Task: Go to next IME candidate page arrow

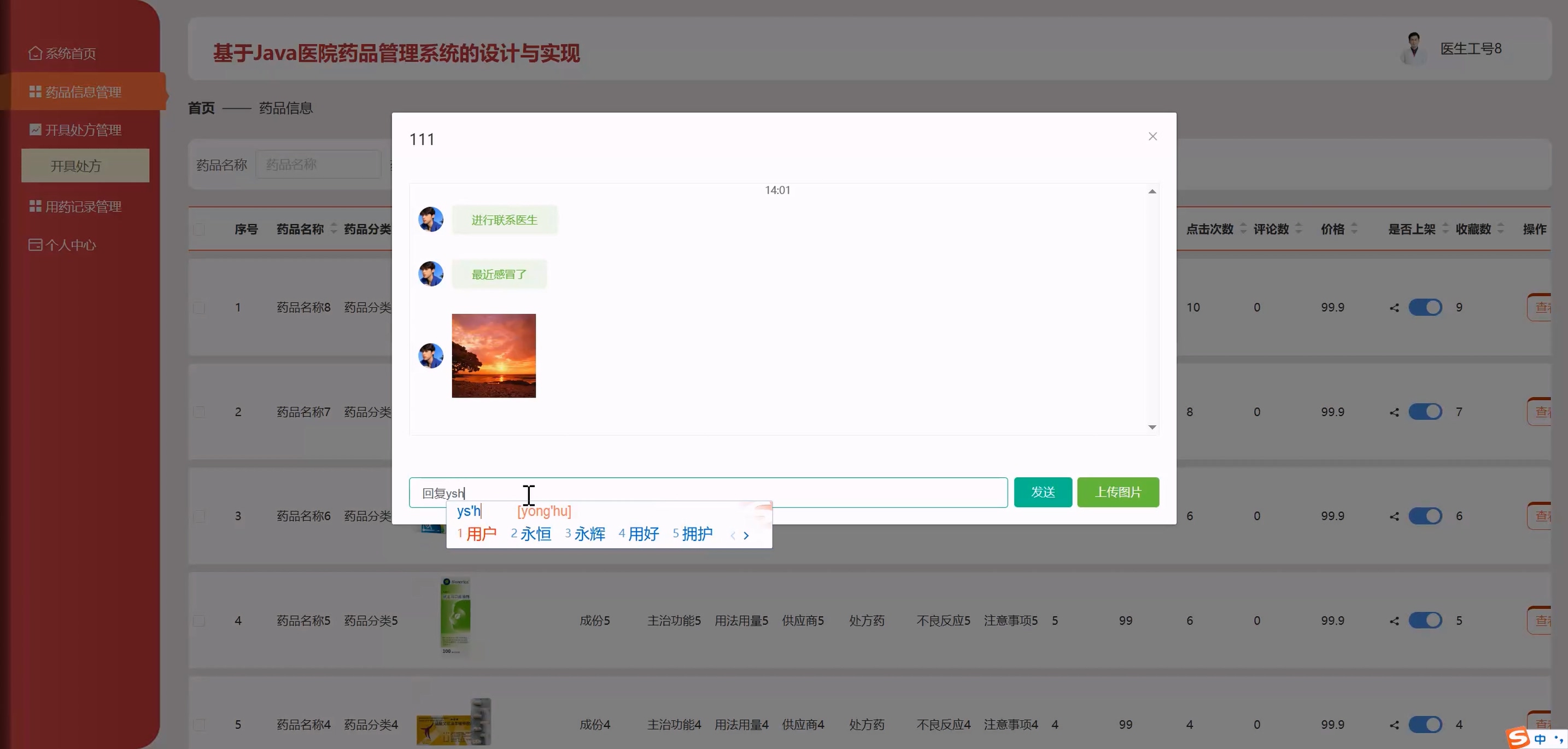Action: [746, 535]
